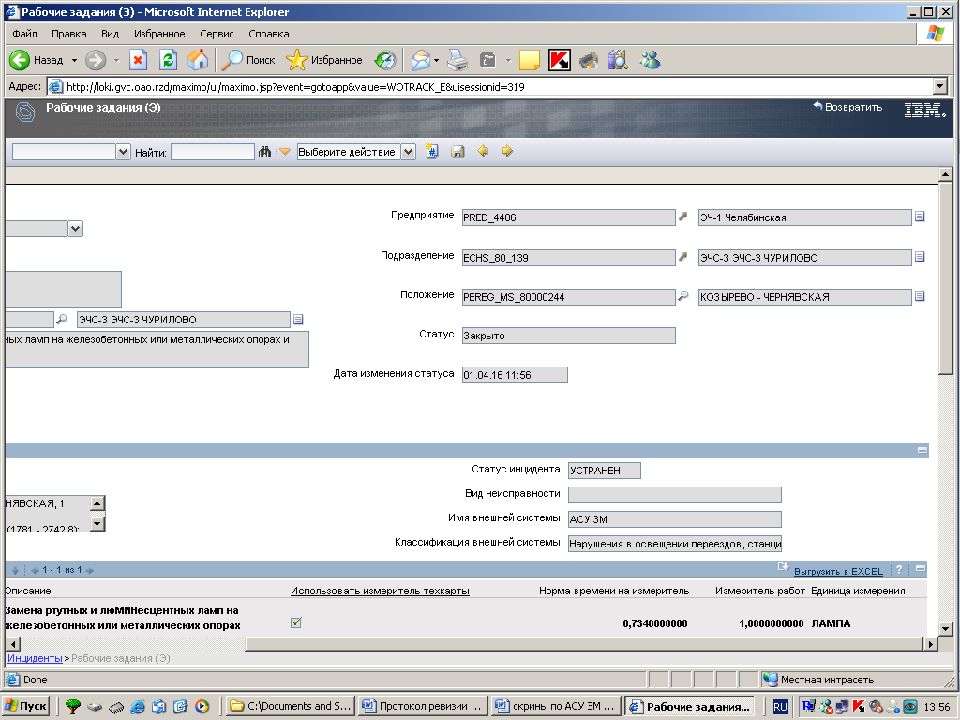Viewport: 960px width, 720px height.
Task: Open the address bar dropdown arrow
Action: pyautogui.click(x=941, y=86)
